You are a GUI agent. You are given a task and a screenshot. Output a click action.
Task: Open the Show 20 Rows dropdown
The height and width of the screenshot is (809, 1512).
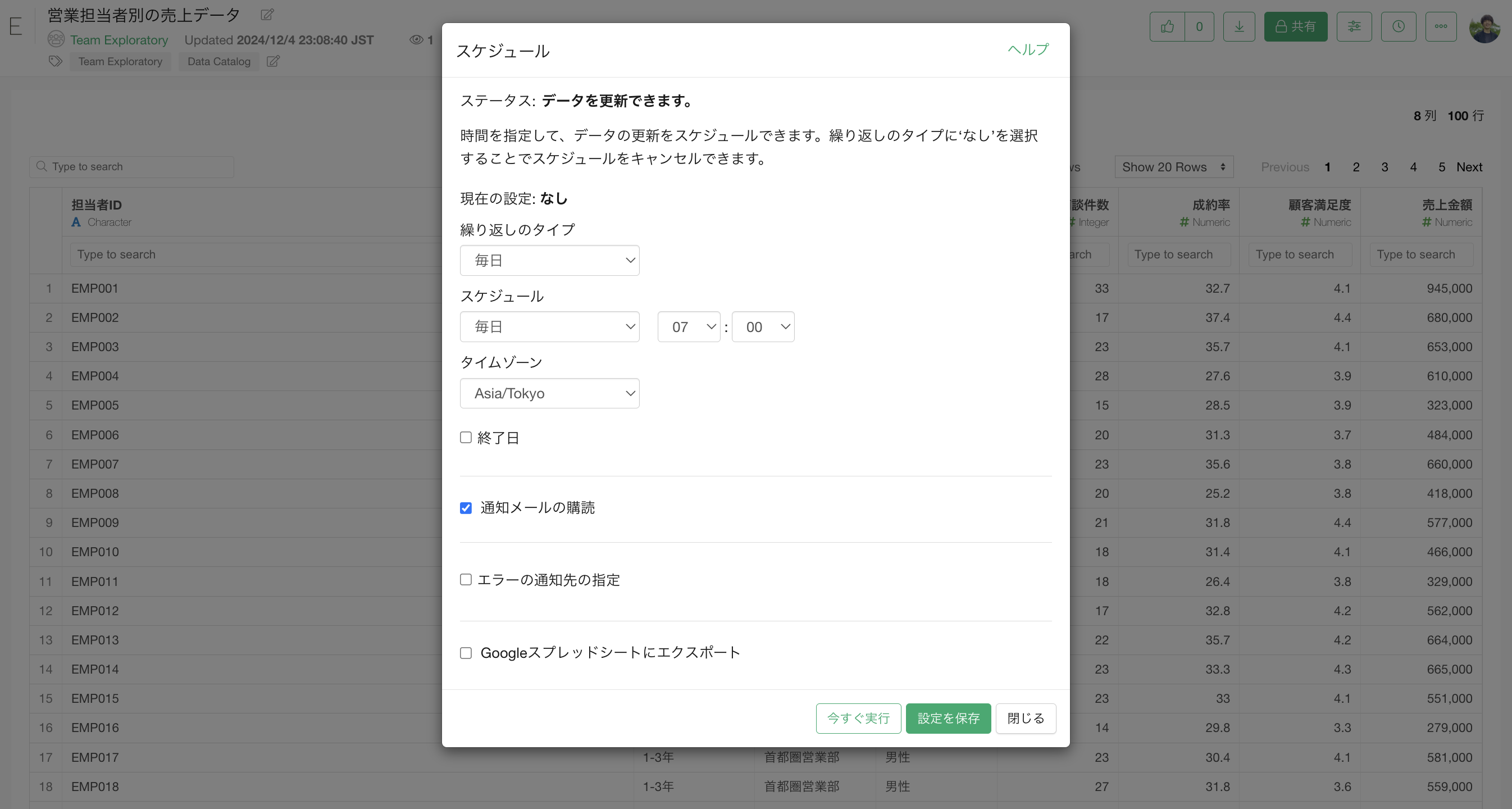coord(1174,167)
